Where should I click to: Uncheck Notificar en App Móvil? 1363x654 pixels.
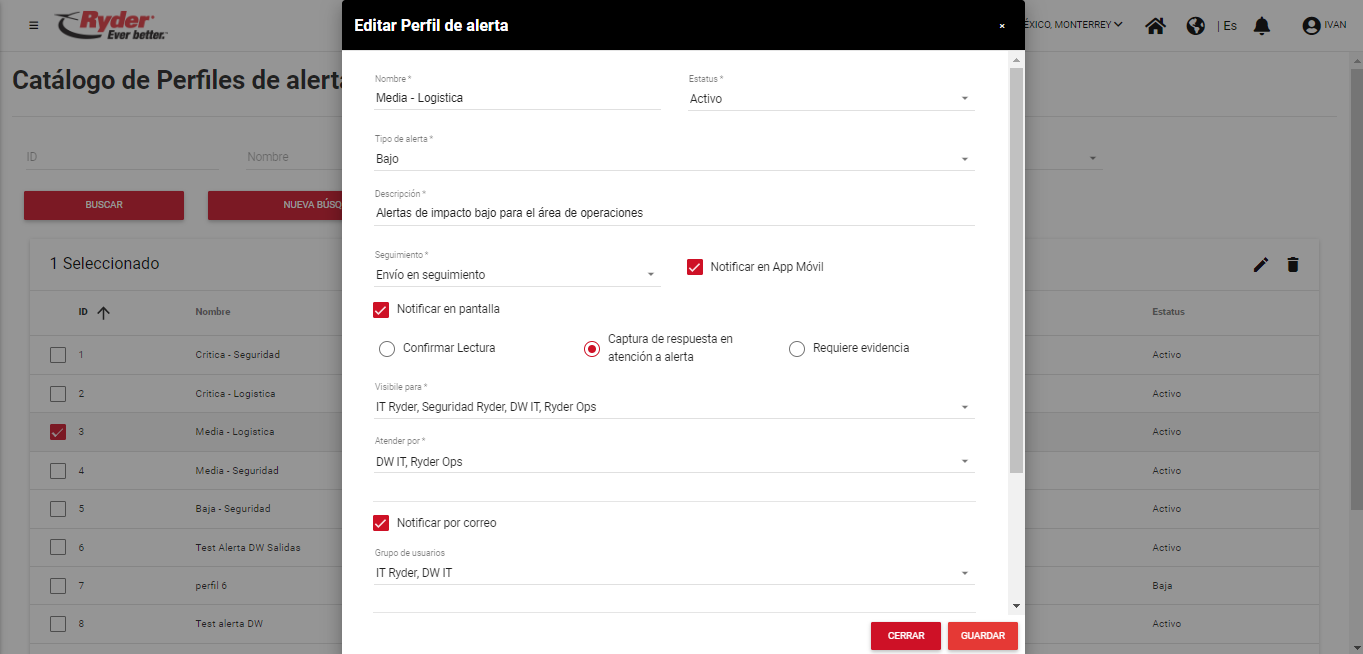(695, 267)
